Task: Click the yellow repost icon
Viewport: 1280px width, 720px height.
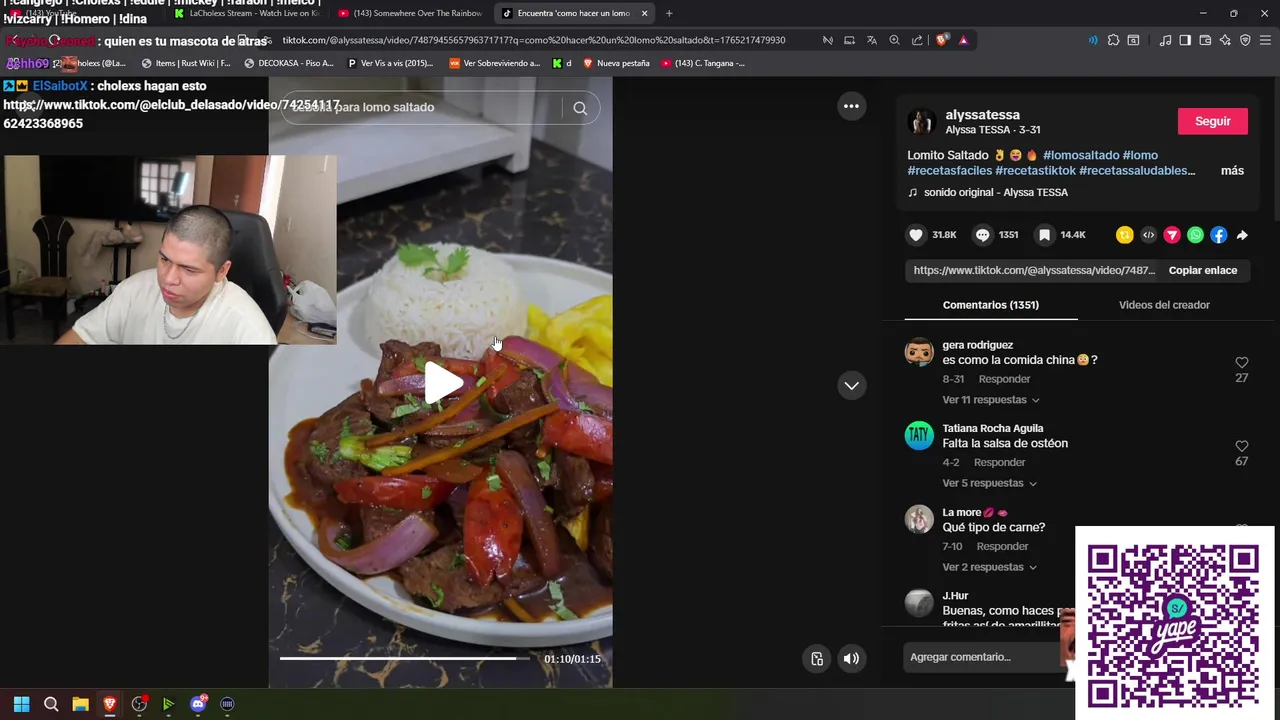Action: 1125,235
